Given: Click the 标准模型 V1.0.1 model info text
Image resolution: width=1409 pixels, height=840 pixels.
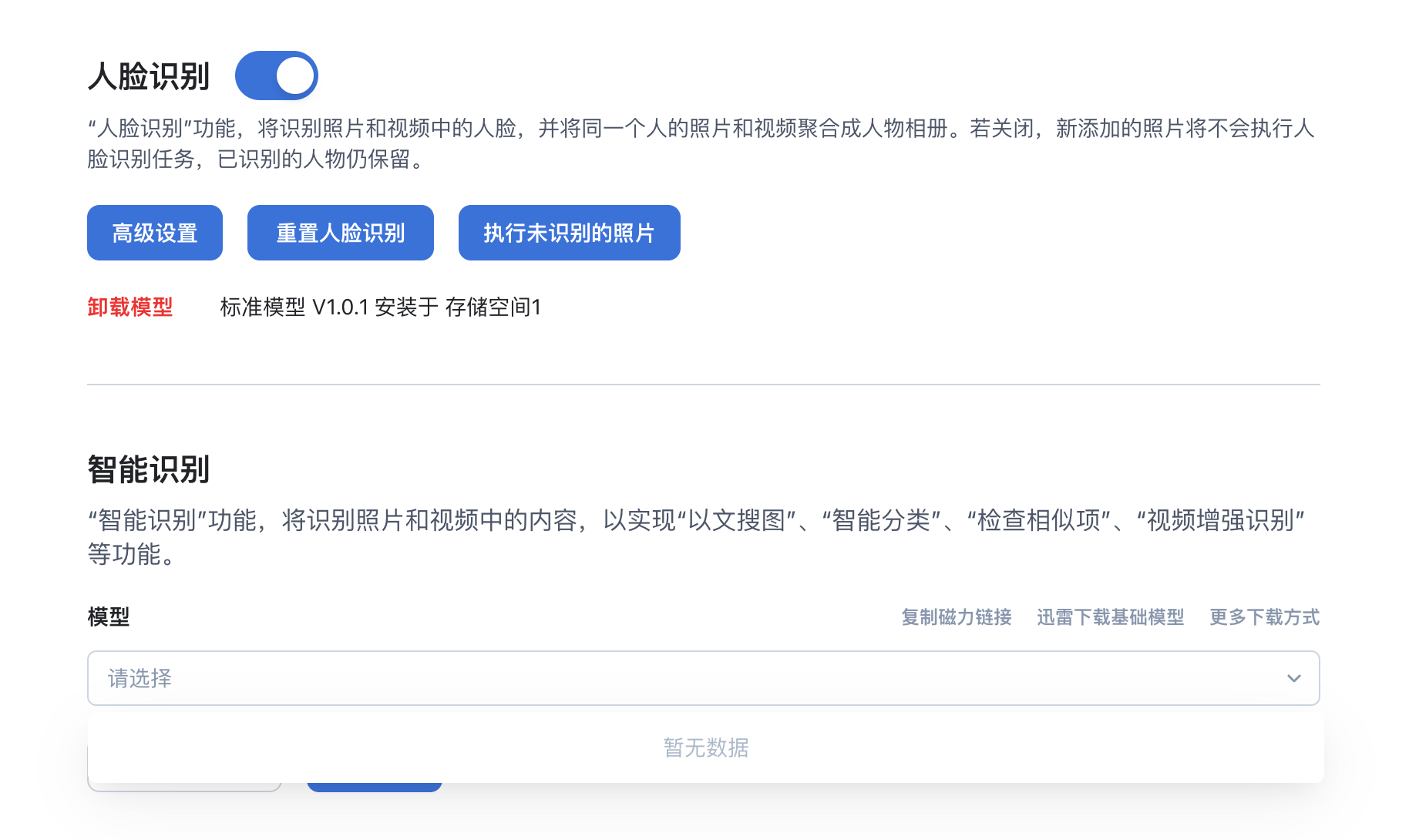Looking at the screenshot, I should click(x=380, y=307).
